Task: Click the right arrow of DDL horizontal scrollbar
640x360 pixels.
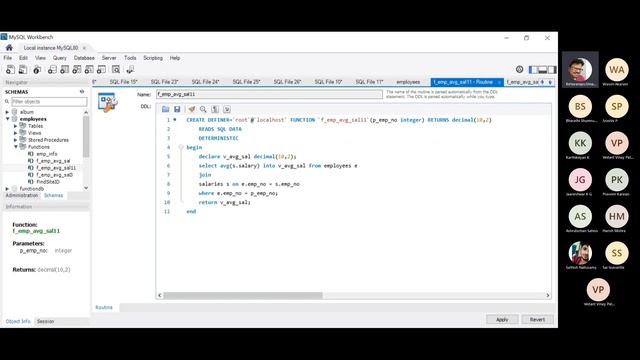Action: point(548,296)
